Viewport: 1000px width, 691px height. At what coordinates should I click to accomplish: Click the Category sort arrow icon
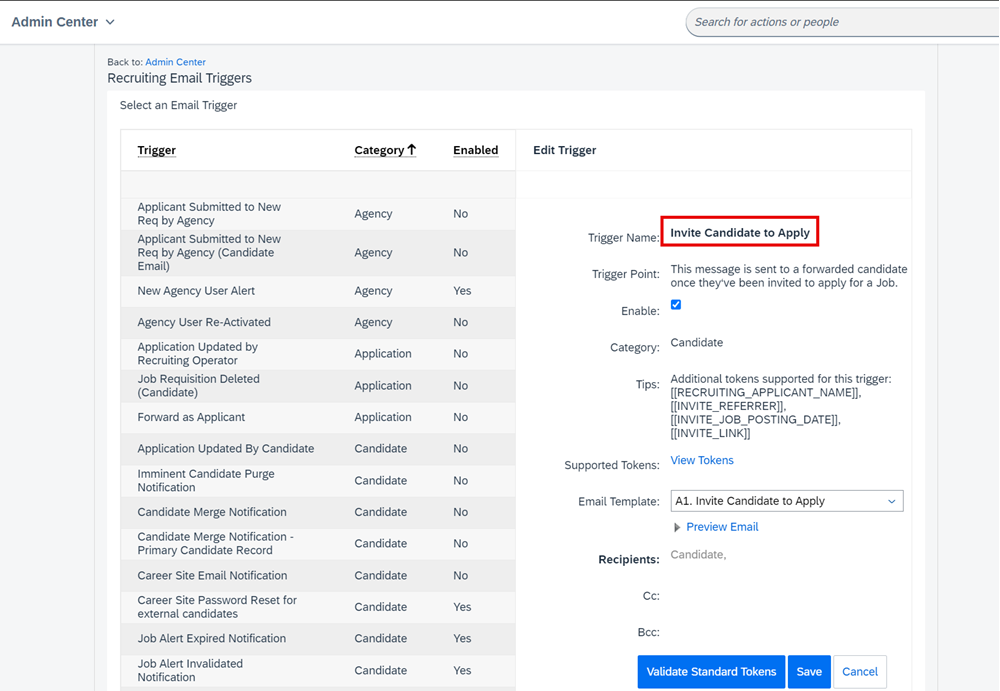pos(411,149)
